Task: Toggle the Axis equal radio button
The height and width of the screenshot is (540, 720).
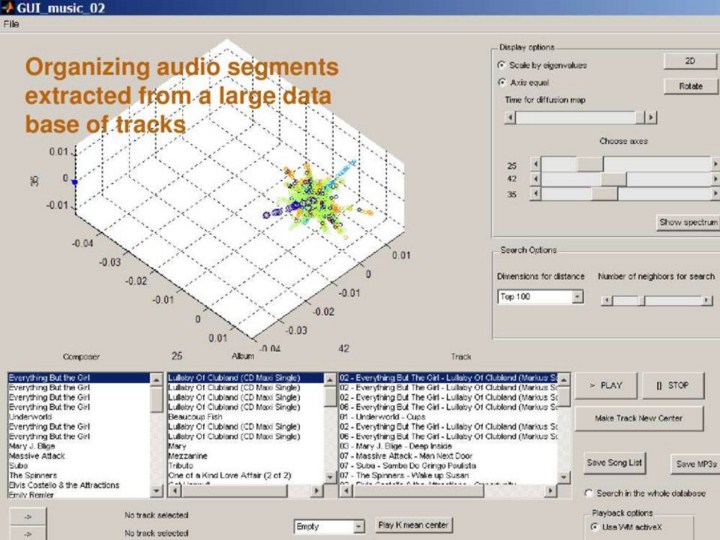Action: 502,82
